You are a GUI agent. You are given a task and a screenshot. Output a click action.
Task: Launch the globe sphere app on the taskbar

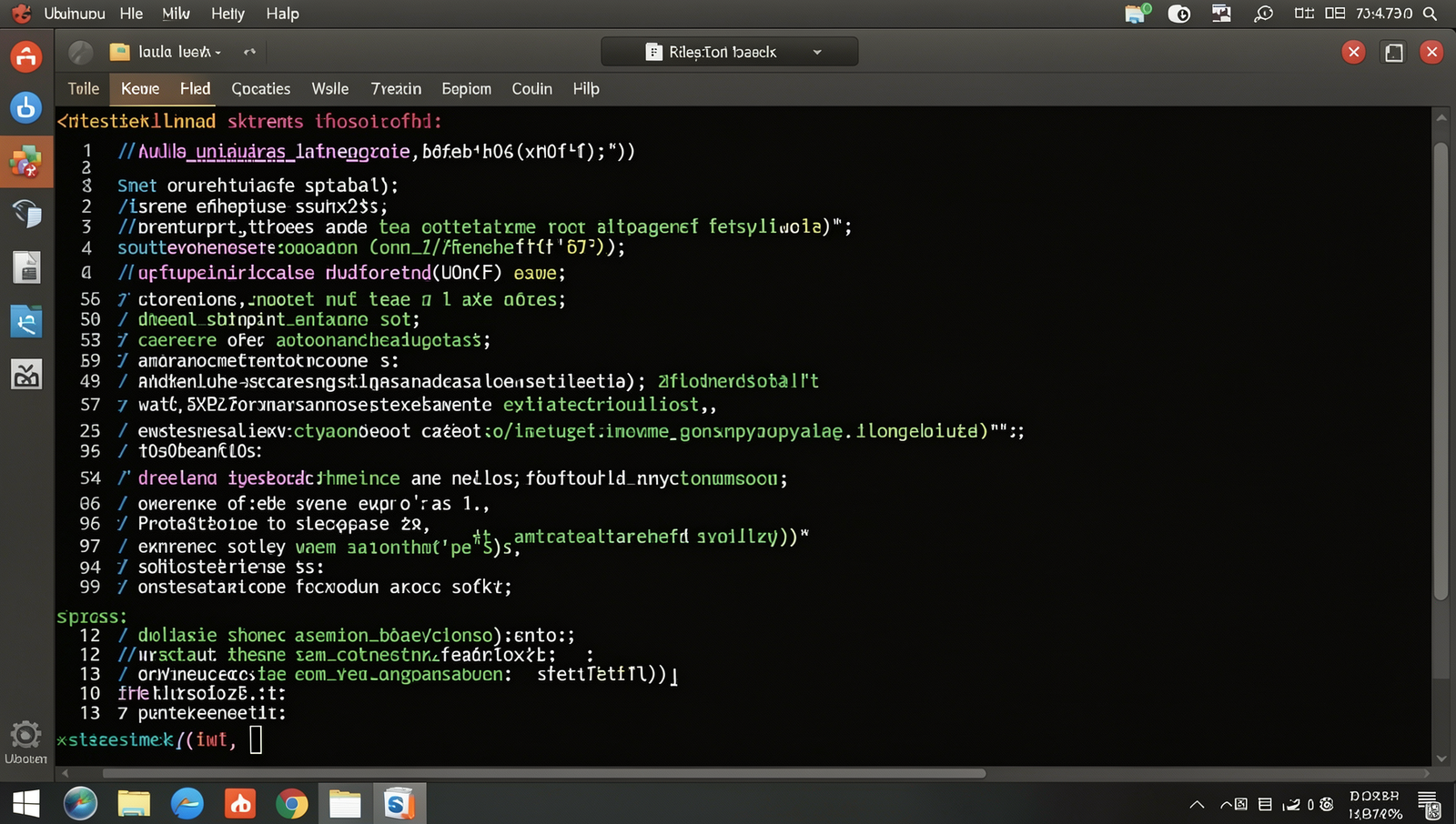tap(80, 804)
